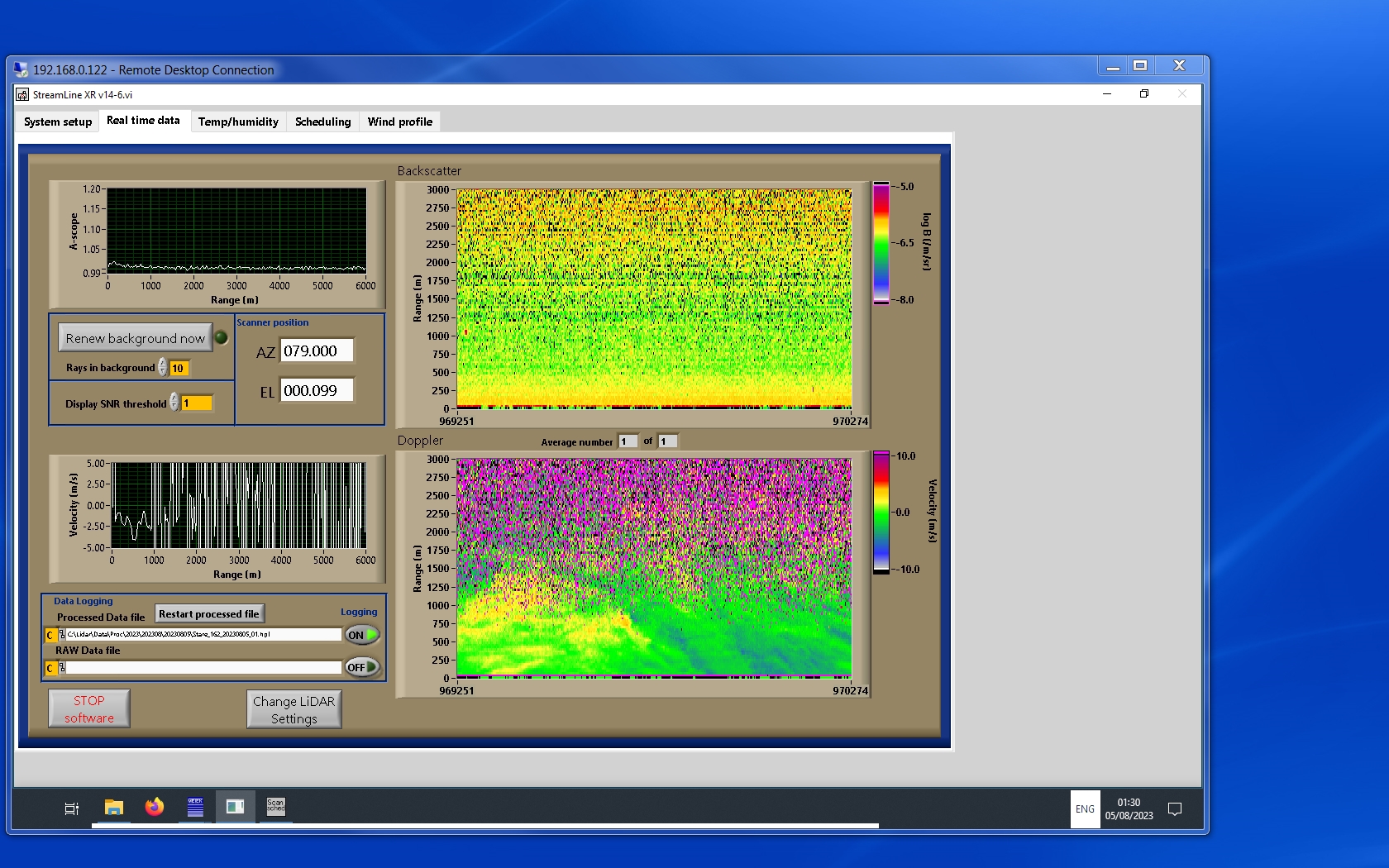Open the Temp/humidity tab
This screenshot has width=1389, height=868.
[238, 122]
